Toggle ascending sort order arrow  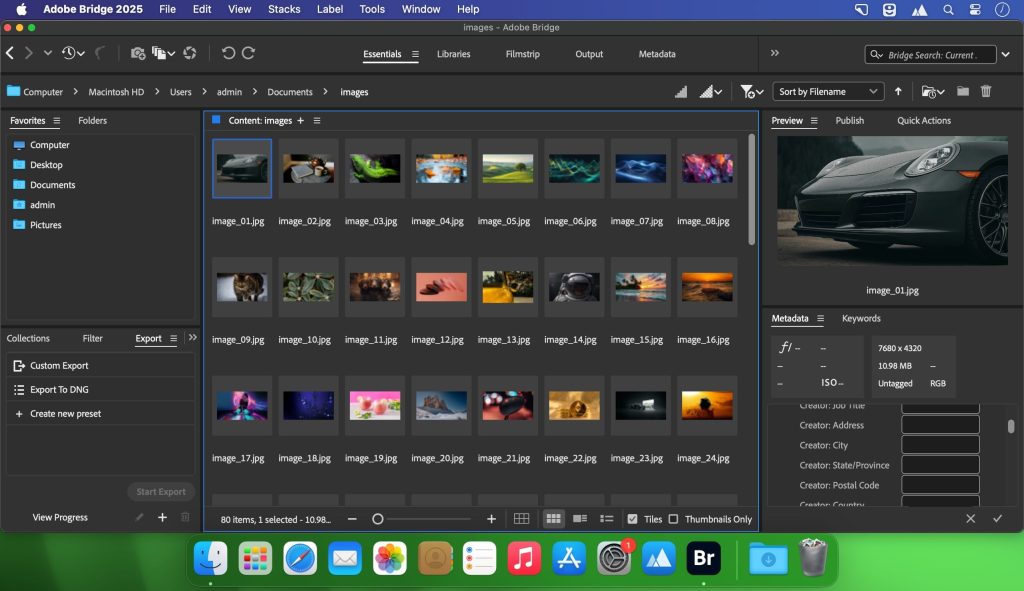click(x=898, y=91)
